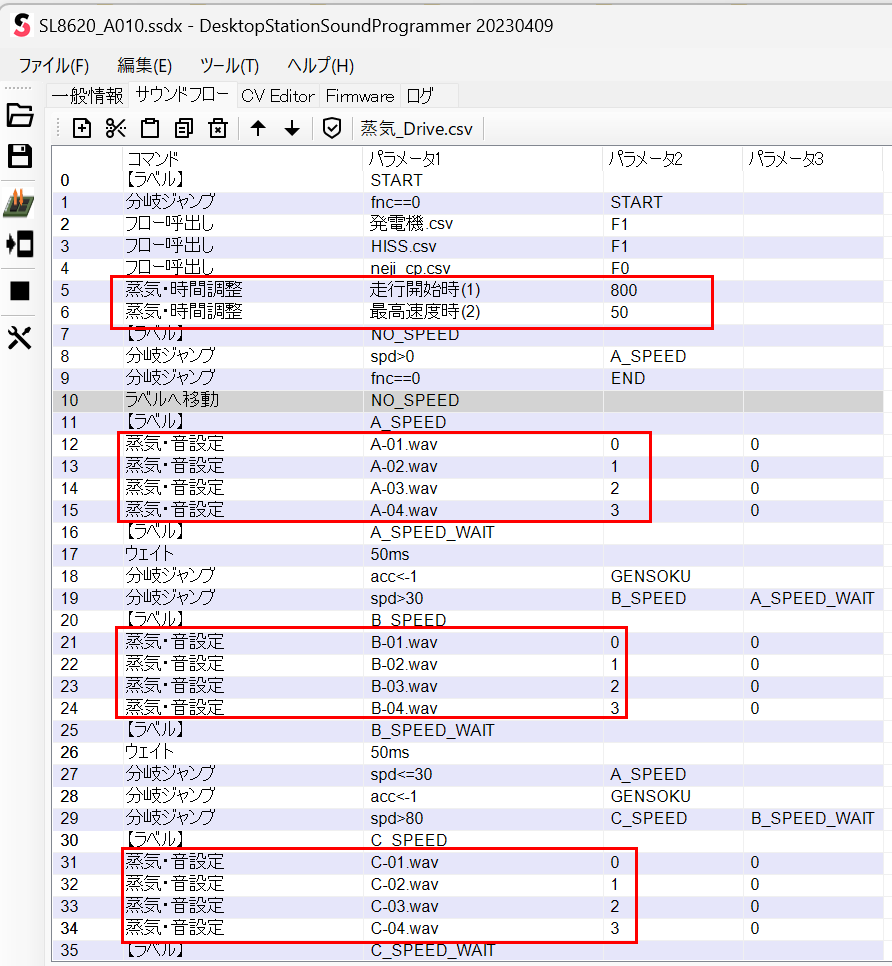Switch to the CV Editor tab
This screenshot has width=892, height=966.
point(278,96)
